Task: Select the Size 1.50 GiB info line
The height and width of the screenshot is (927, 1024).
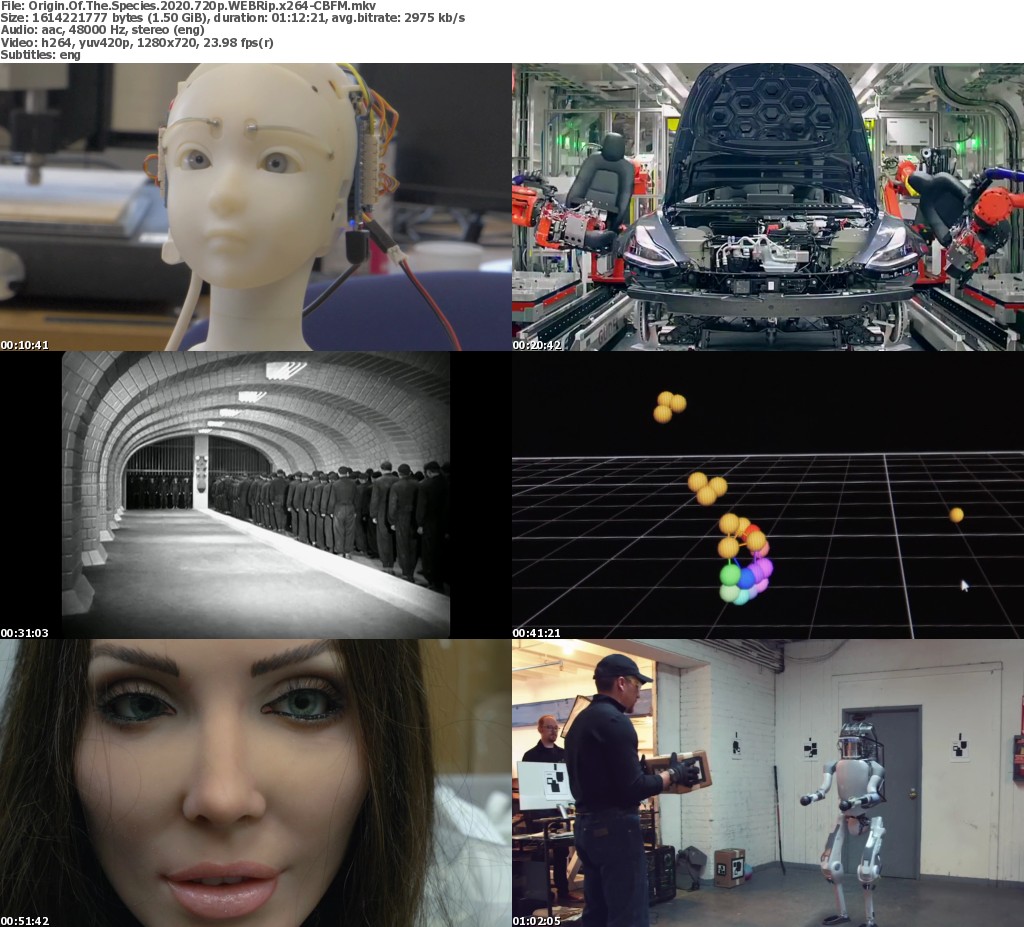Action: (232, 18)
